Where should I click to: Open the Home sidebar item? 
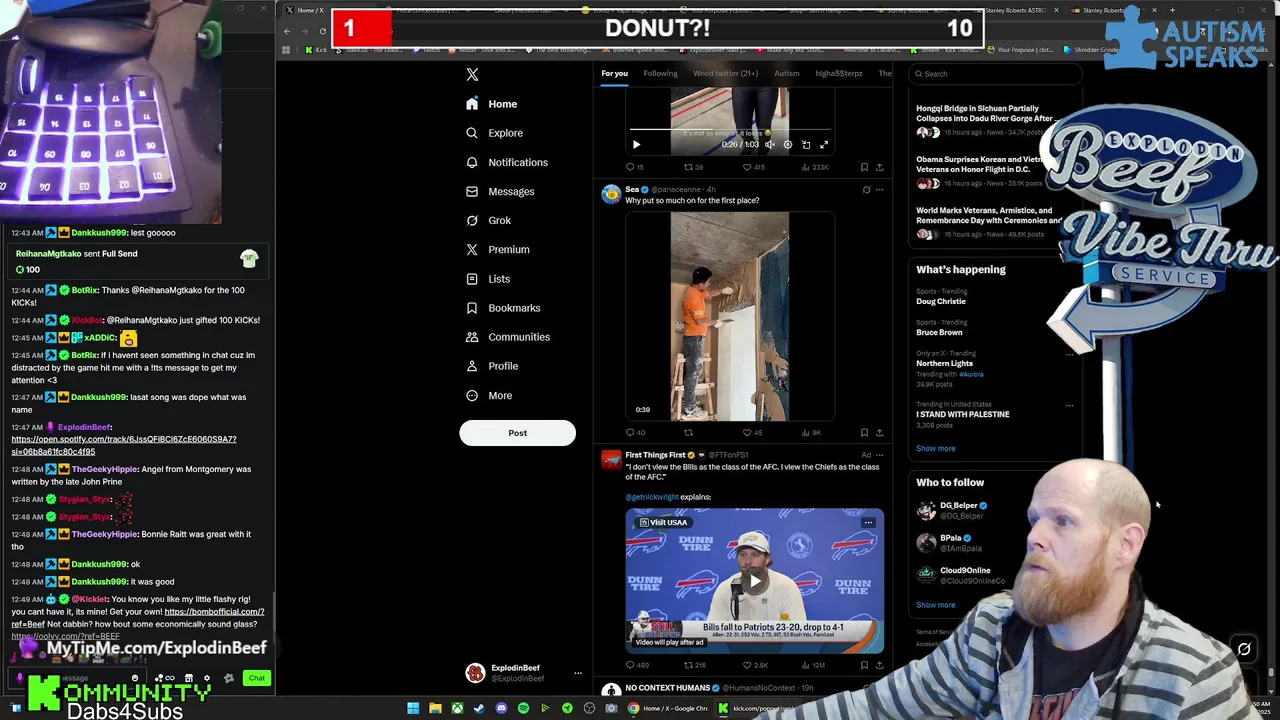[x=491, y=104]
